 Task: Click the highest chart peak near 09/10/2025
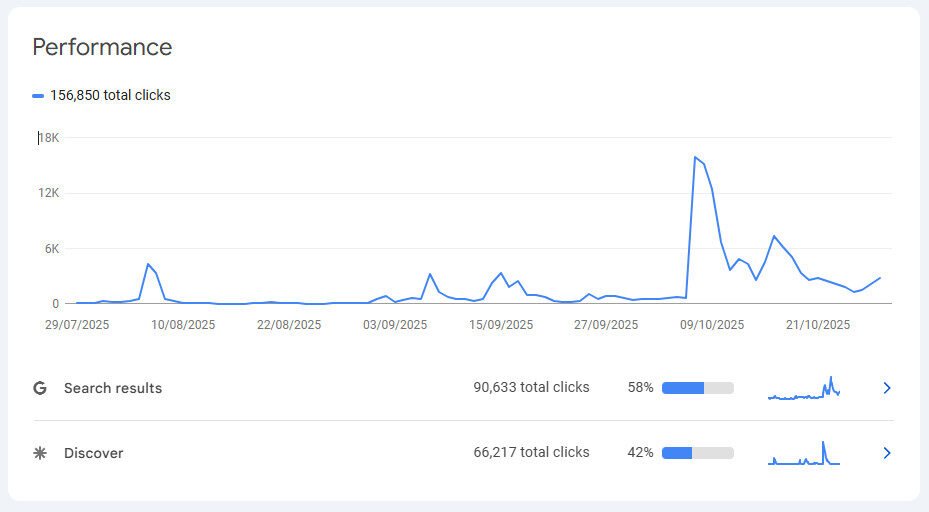click(695, 157)
